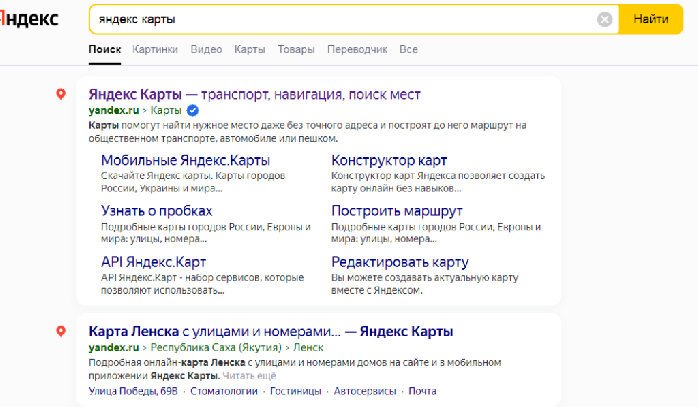The height and width of the screenshot is (407, 698).
Task: Open the Яндекс logo home link
Action: pos(29,19)
